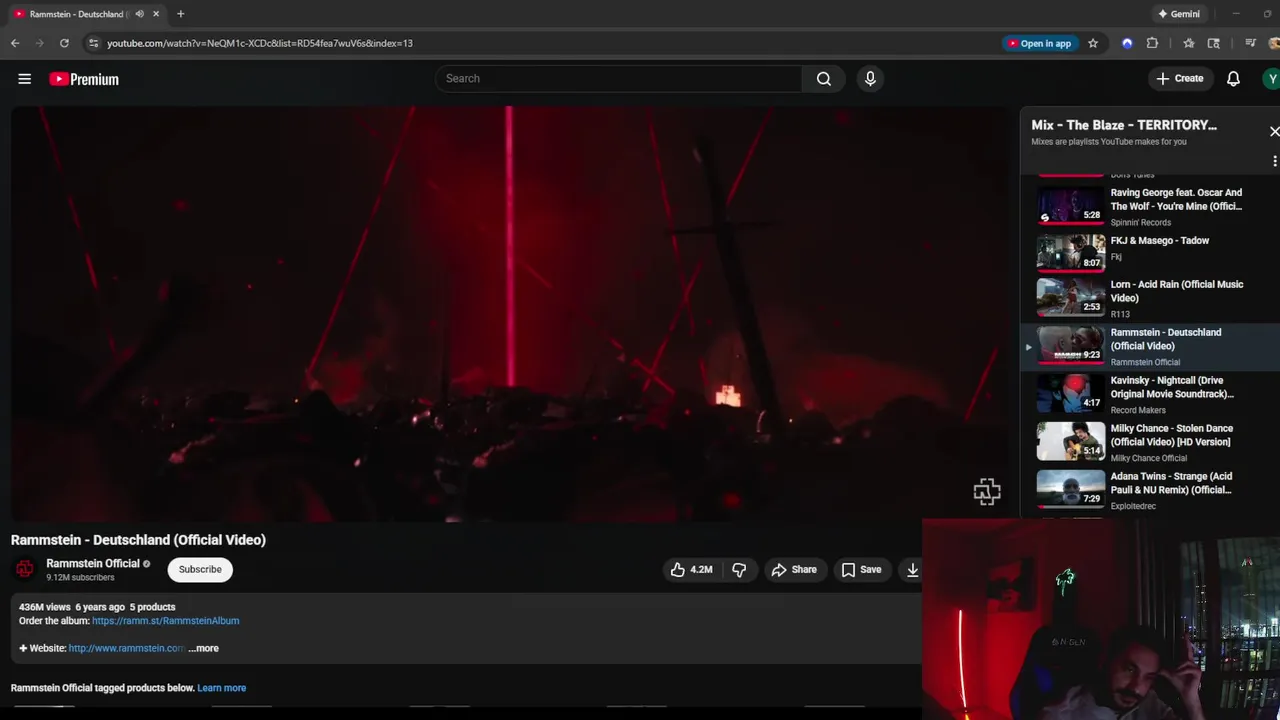Click the '436M views' text
Screen dimensions: 1280x720
[x=45, y=607]
